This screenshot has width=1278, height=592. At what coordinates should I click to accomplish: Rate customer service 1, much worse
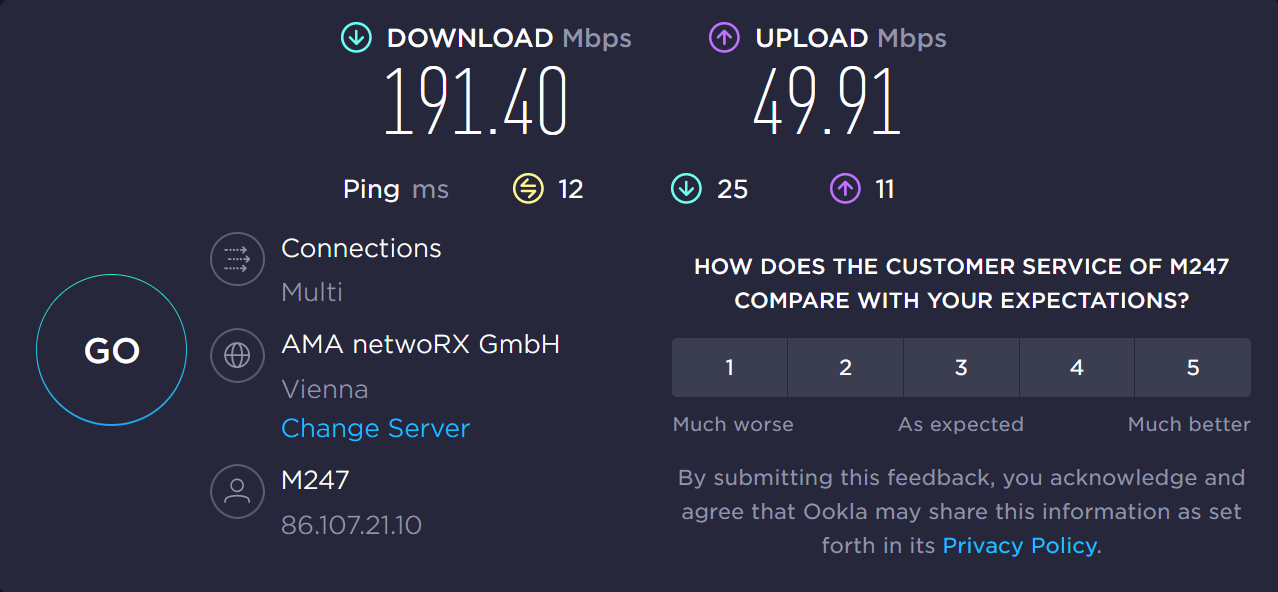[730, 368]
